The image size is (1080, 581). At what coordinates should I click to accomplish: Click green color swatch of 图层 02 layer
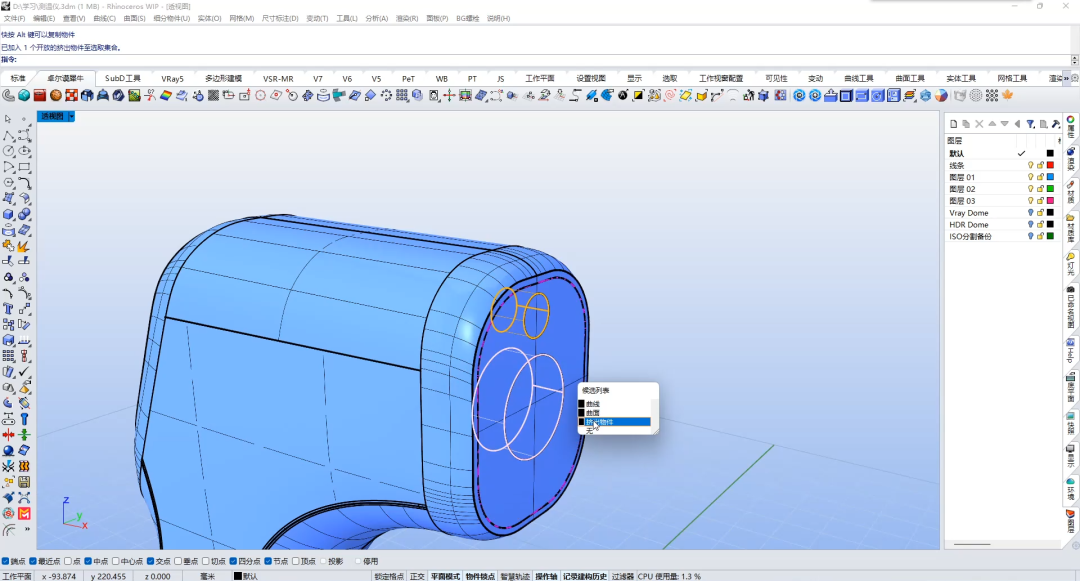[1050, 189]
